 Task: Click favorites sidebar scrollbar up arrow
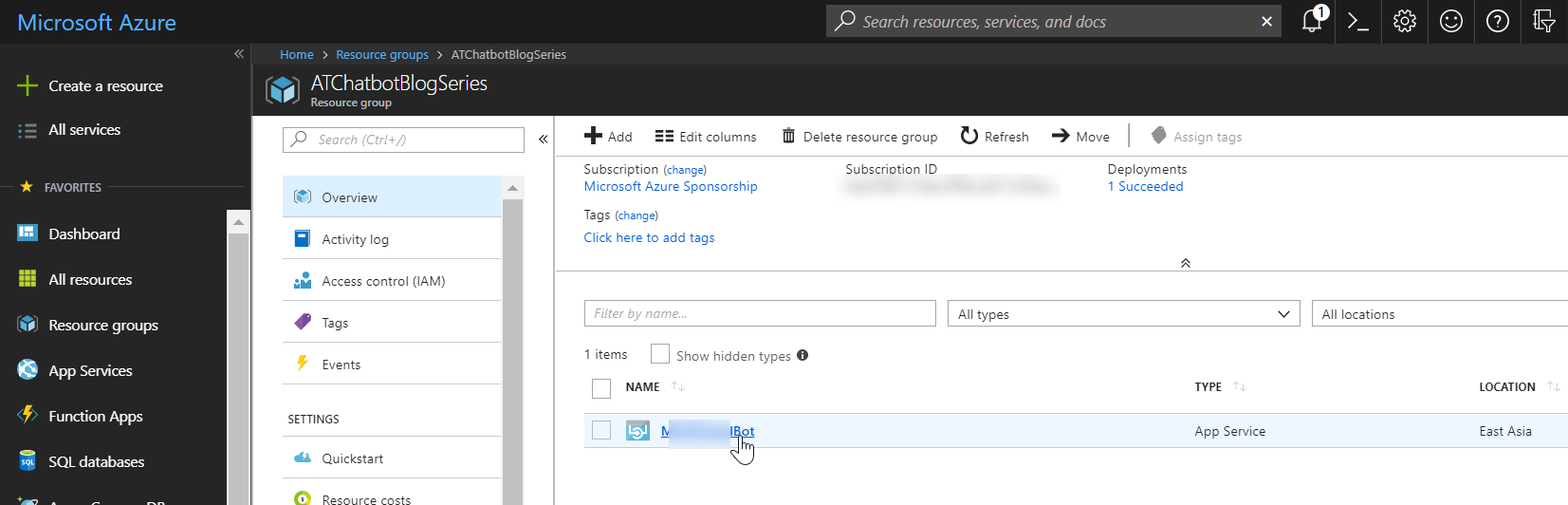point(238,222)
